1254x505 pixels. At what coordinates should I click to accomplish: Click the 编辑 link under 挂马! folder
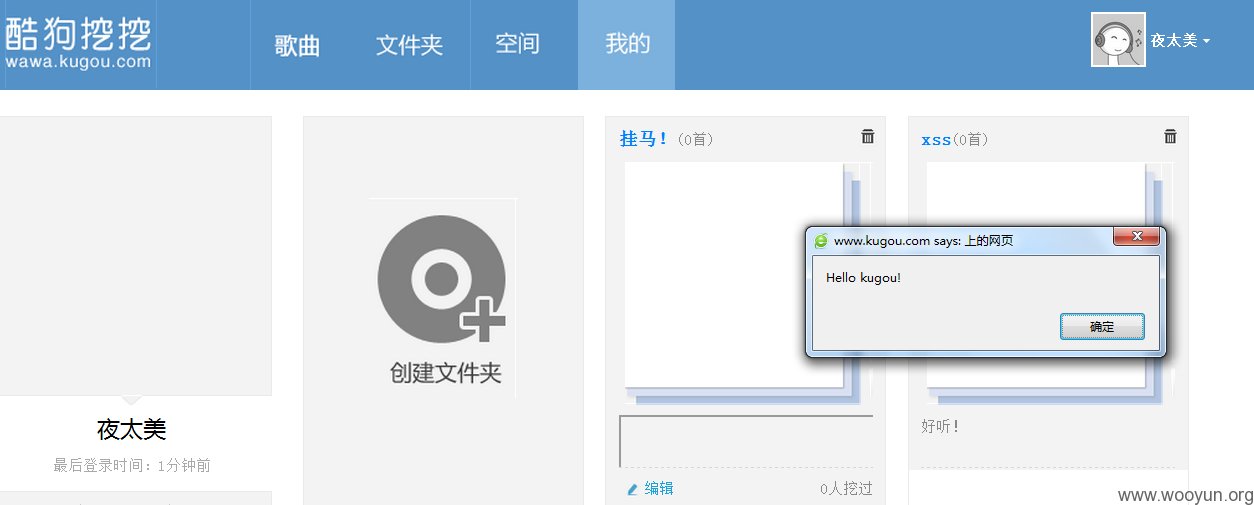659,488
